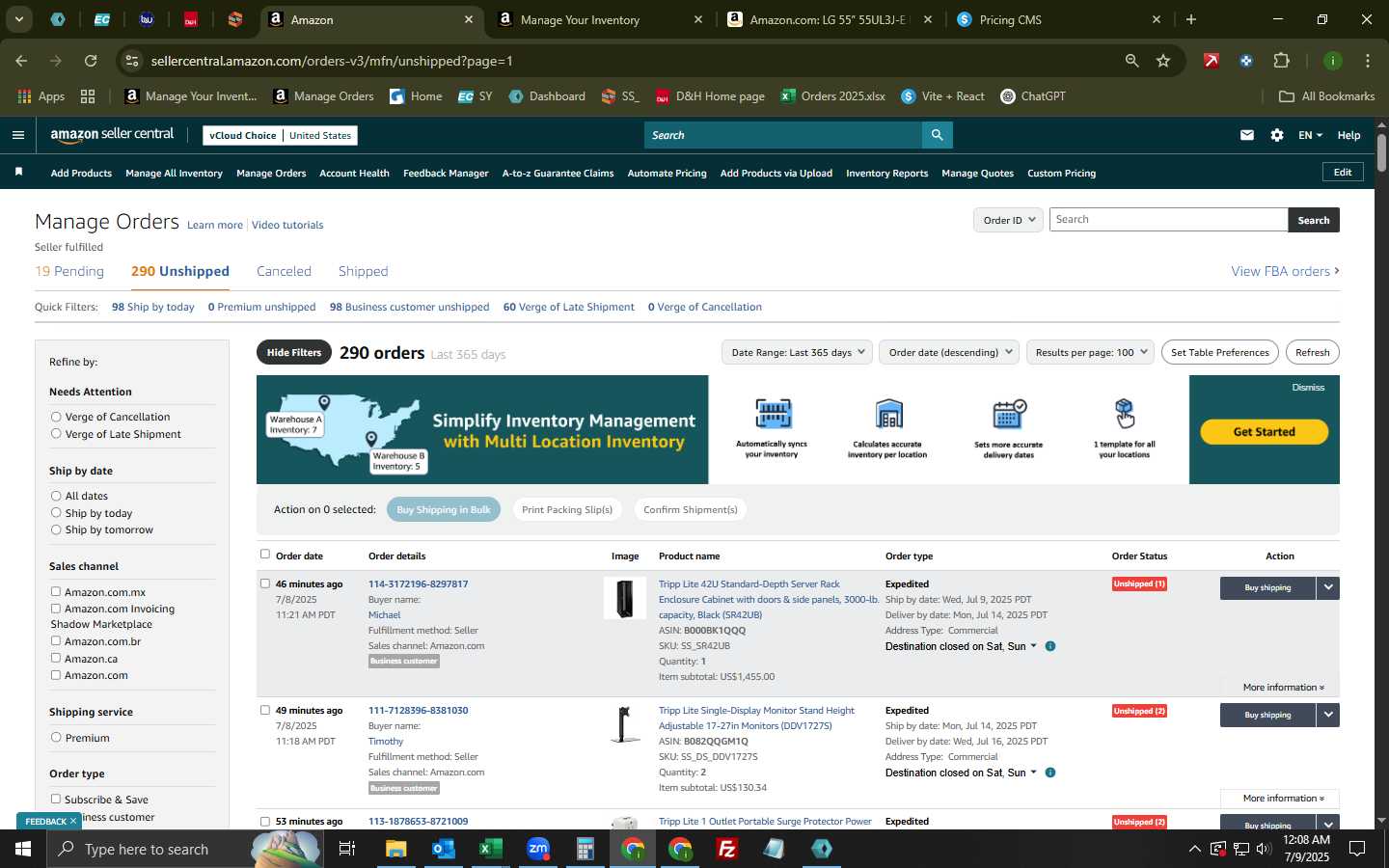Open the Results per page: 100 dropdown
Viewport: 1389px width, 868px height.
pyautogui.click(x=1090, y=352)
